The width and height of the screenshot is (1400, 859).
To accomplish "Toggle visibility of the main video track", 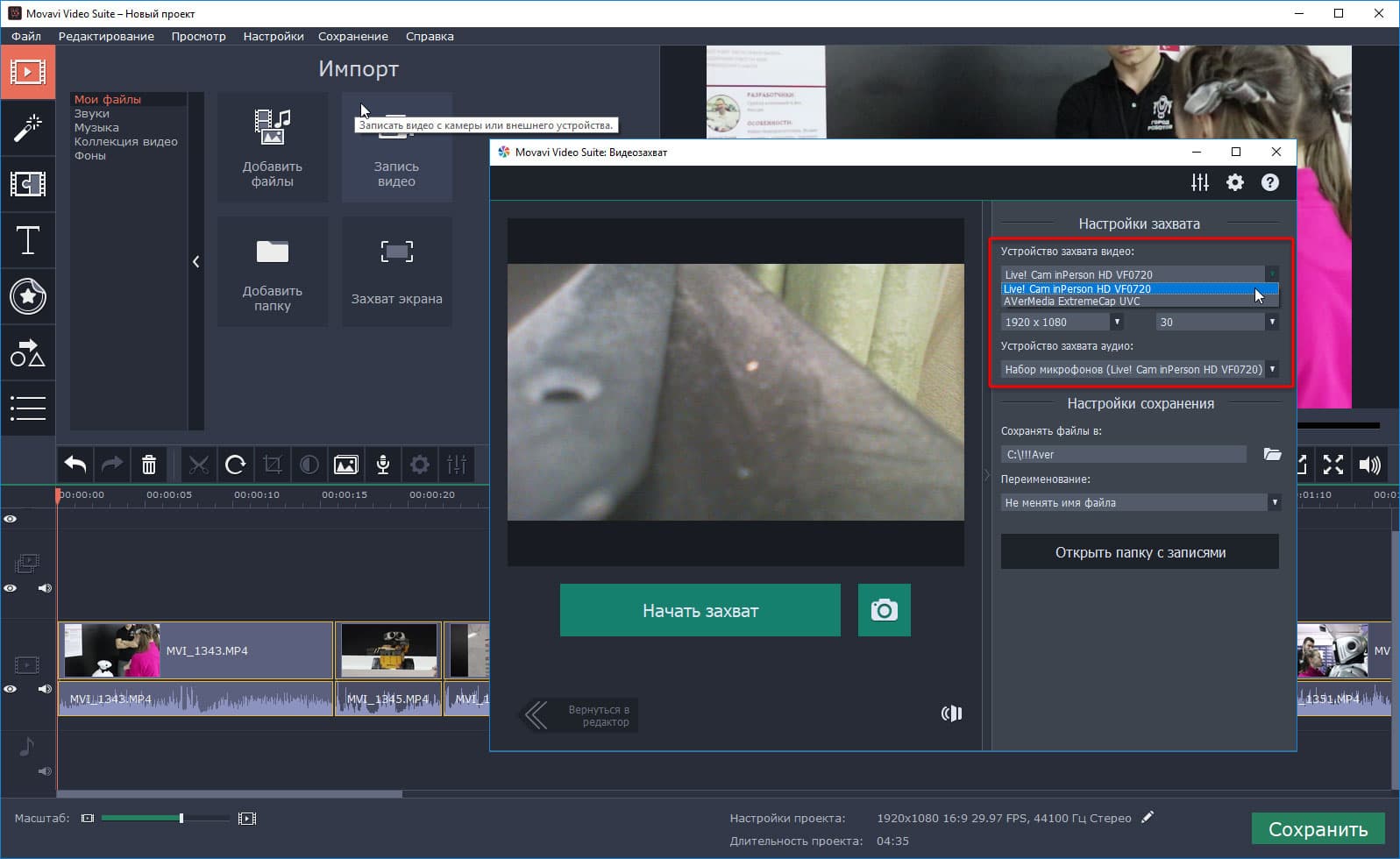I will pyautogui.click(x=11, y=689).
